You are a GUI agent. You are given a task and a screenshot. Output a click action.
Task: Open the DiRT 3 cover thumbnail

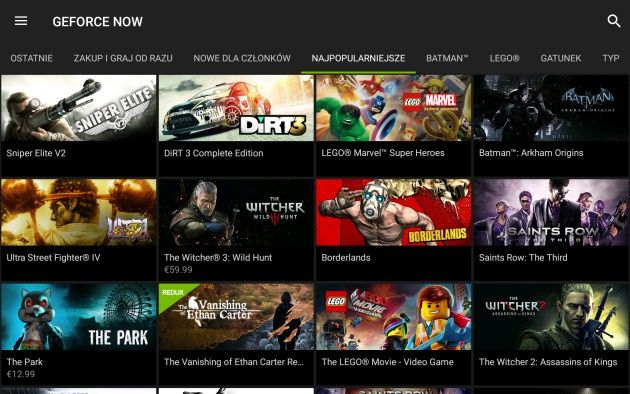pos(236,108)
